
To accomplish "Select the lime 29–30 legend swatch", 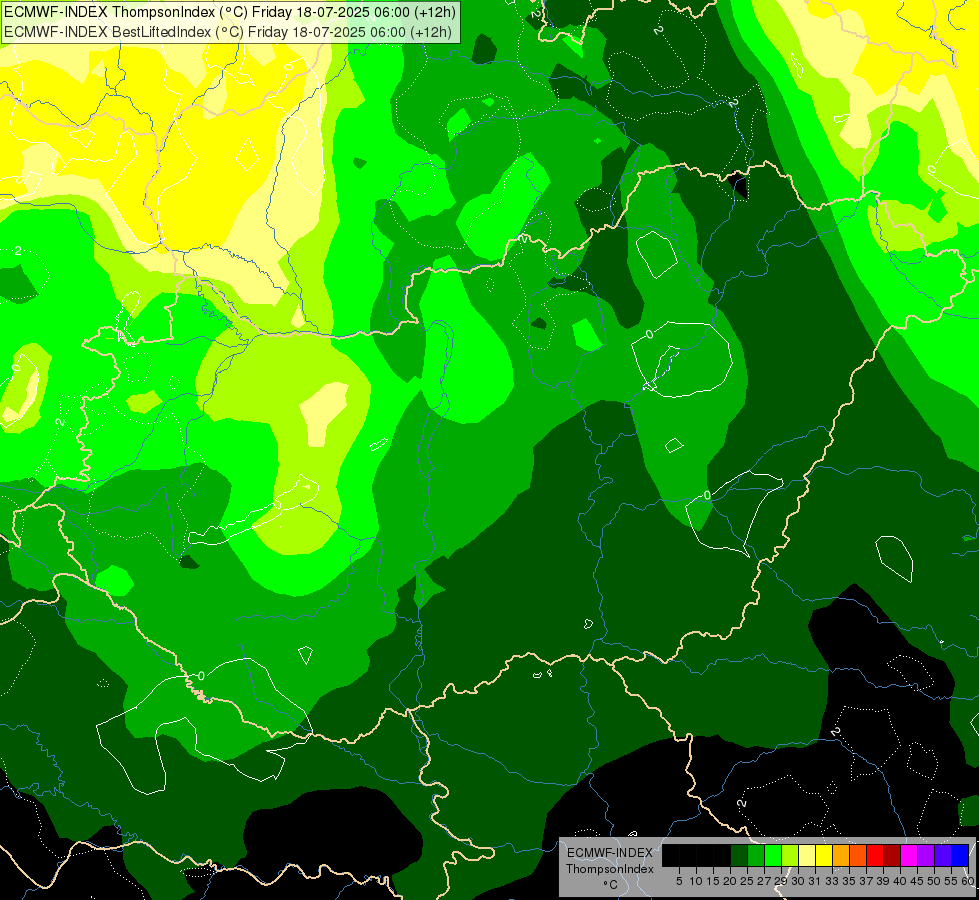I will [790, 855].
